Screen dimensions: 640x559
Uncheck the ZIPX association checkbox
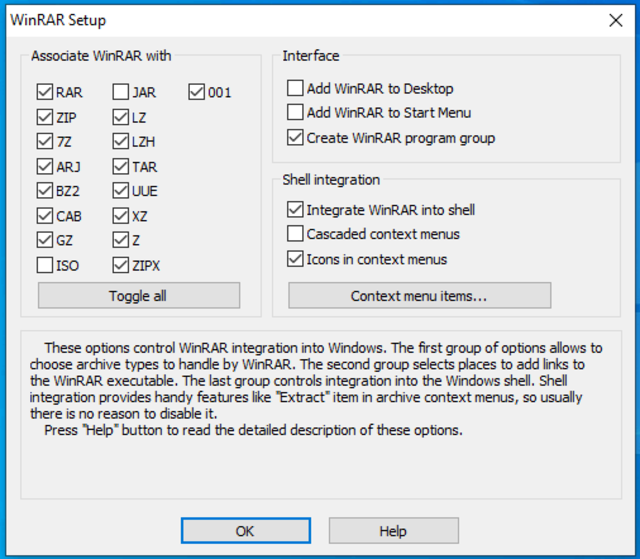pos(121,265)
